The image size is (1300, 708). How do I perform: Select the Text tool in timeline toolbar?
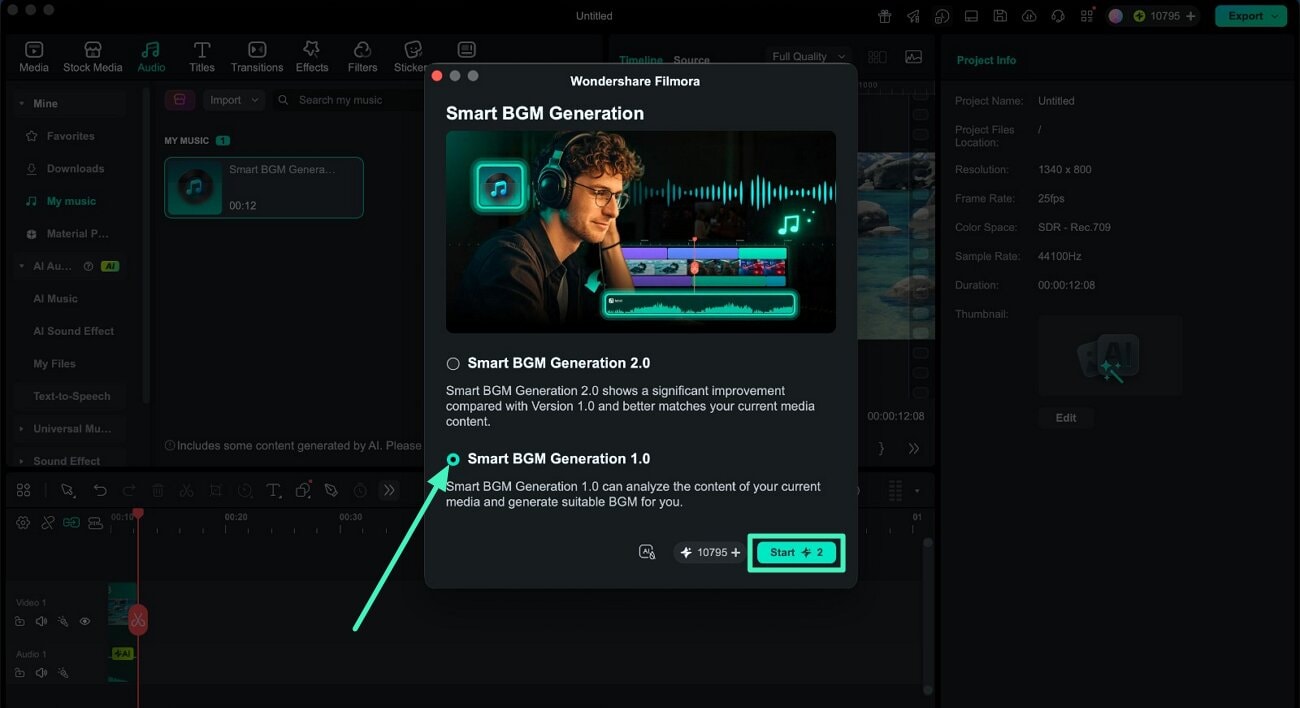(x=273, y=490)
